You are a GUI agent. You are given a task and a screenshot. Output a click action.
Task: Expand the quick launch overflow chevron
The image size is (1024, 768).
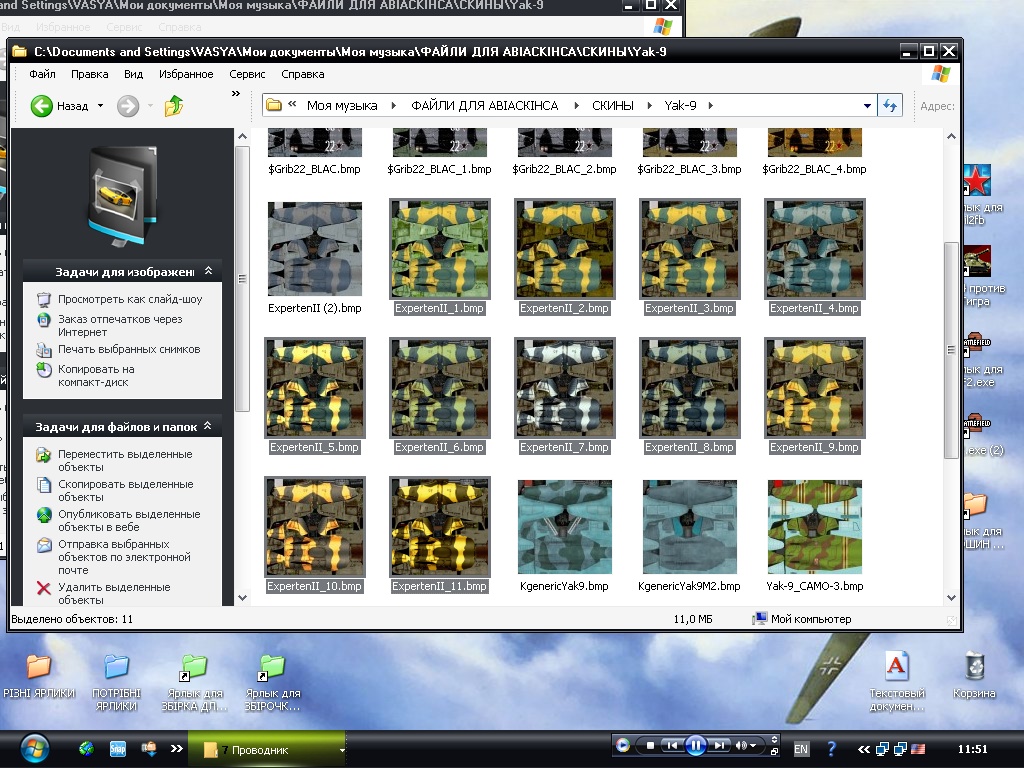tap(176, 748)
